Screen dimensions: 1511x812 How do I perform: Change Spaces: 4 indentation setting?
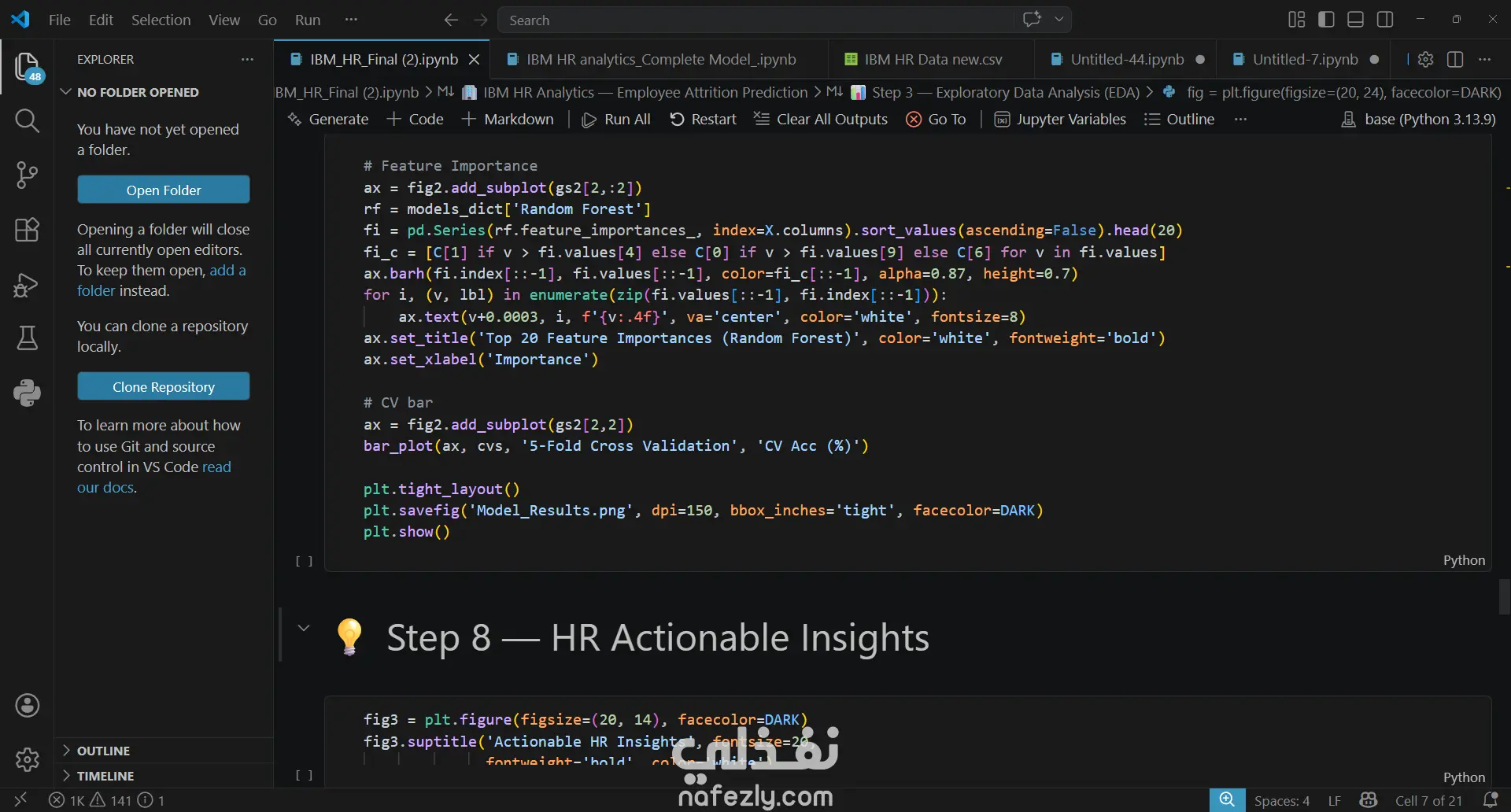(1282, 800)
